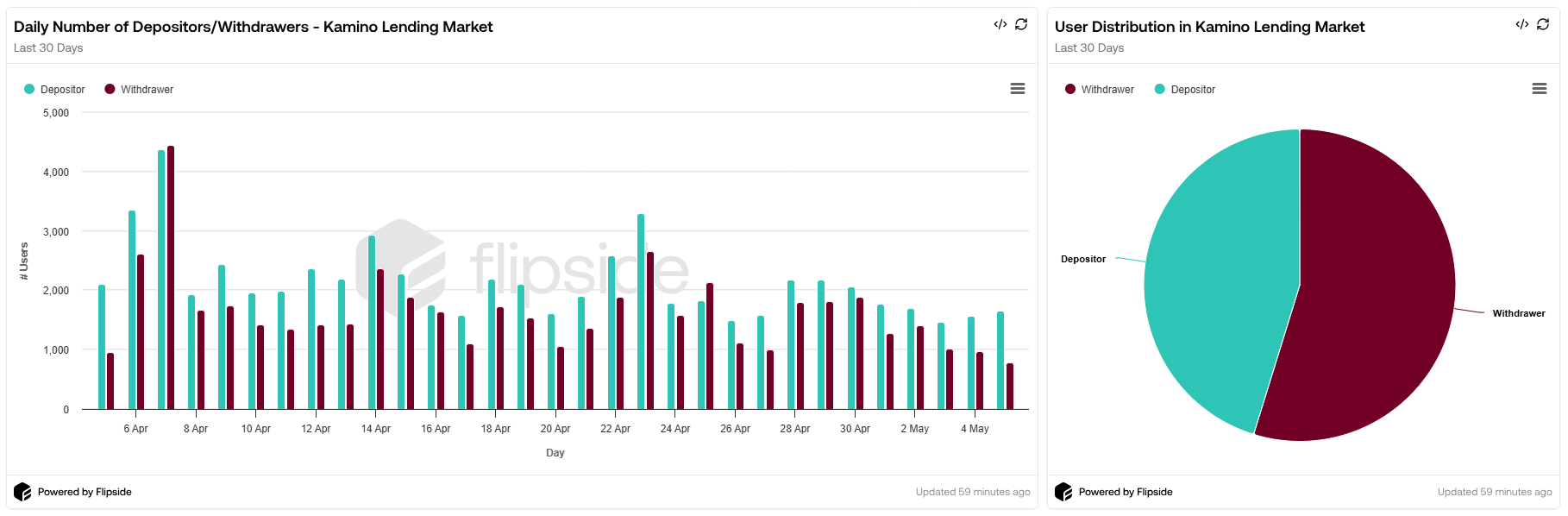
Task: Open the bar chart hamburger context menu
Action: pyautogui.click(x=1018, y=89)
